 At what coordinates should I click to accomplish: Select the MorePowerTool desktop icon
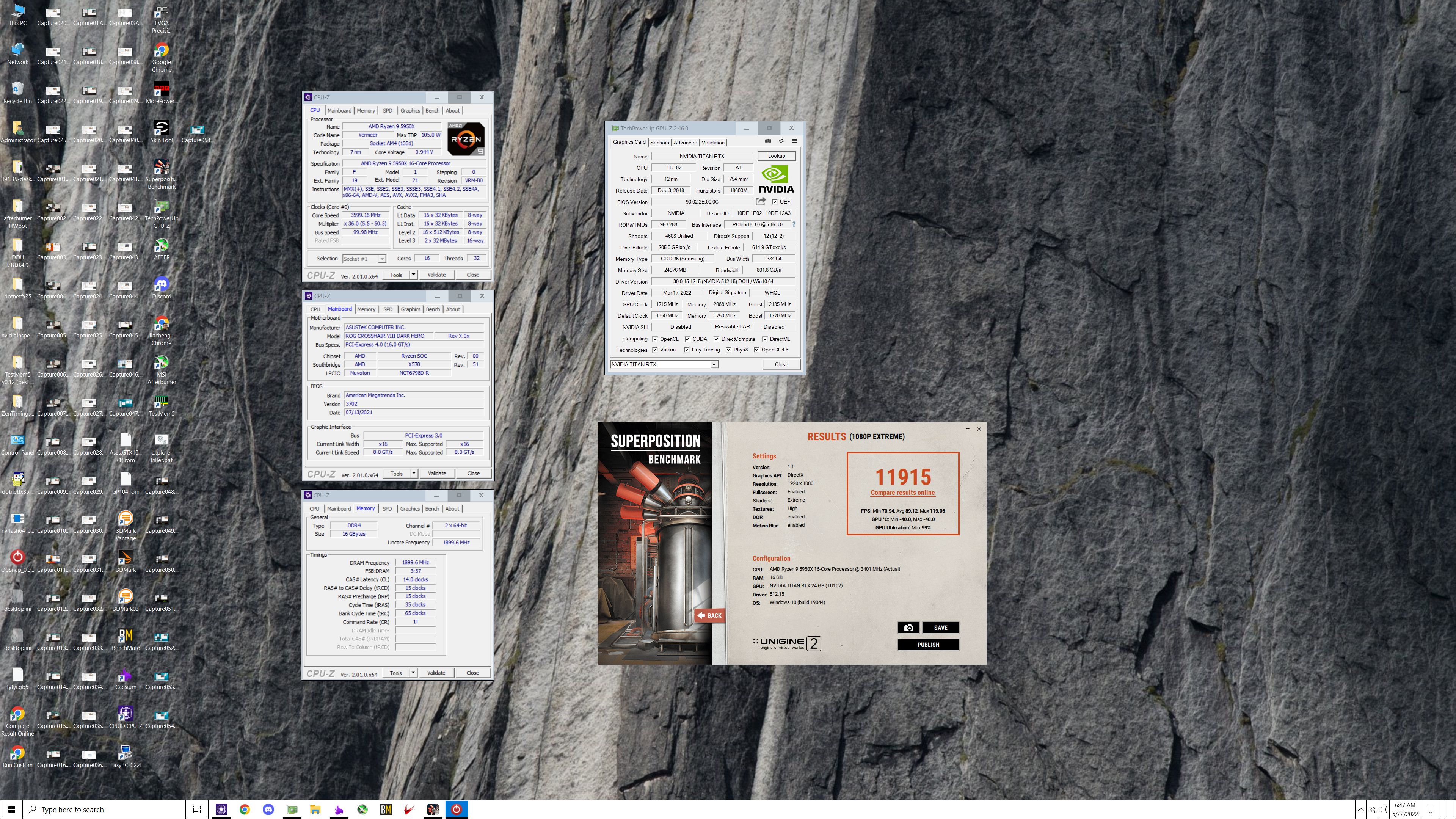[x=162, y=93]
